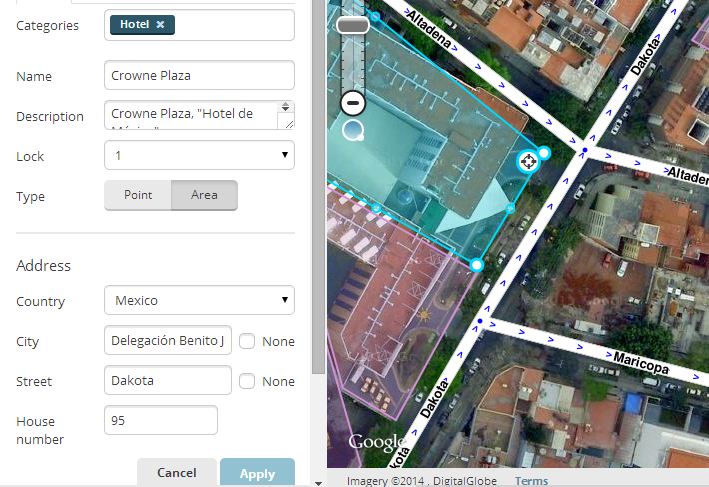Open the Country dropdown showing Mexico
709x487 pixels.
tap(199, 300)
